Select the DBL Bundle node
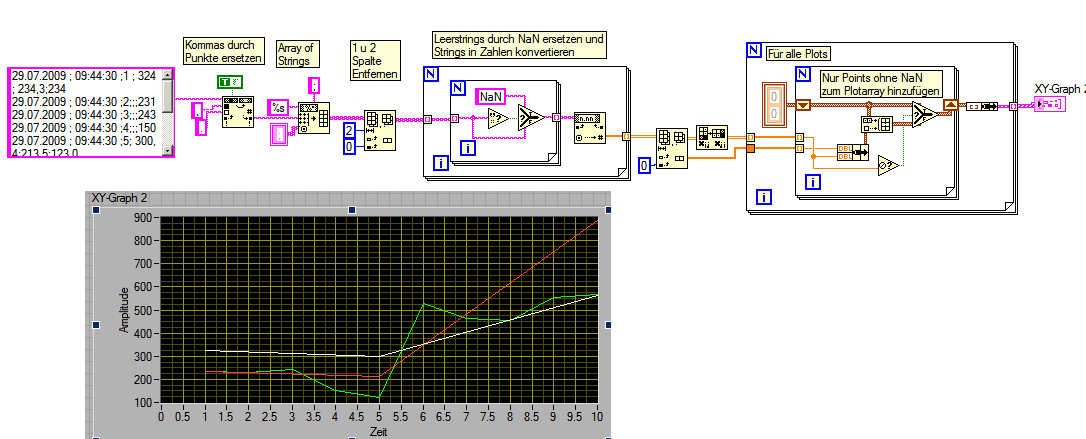Viewport: 1086px width, 439px height. [853, 152]
